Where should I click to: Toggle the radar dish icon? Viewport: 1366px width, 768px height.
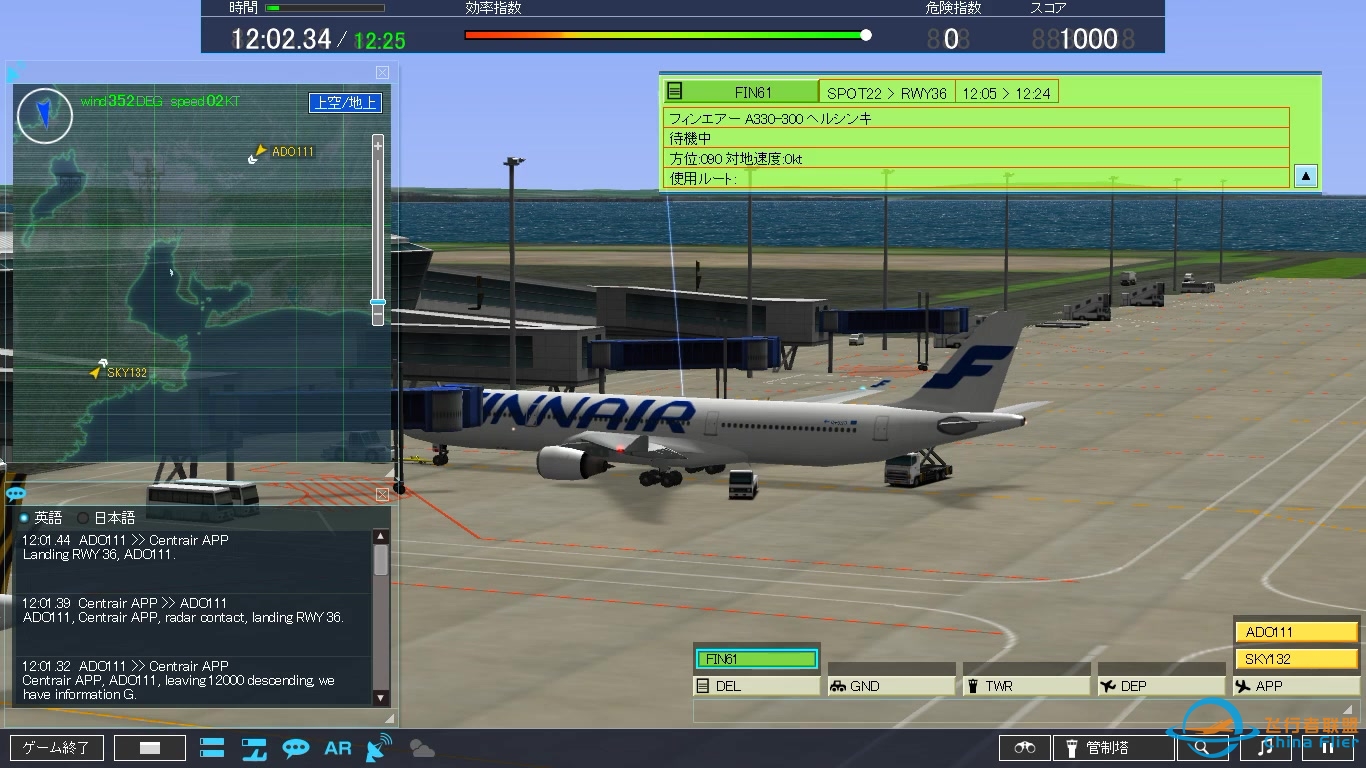[379, 747]
